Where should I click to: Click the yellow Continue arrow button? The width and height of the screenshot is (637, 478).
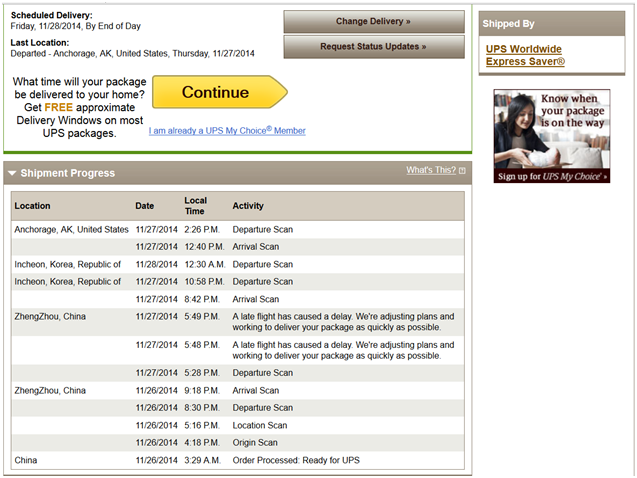coord(220,92)
